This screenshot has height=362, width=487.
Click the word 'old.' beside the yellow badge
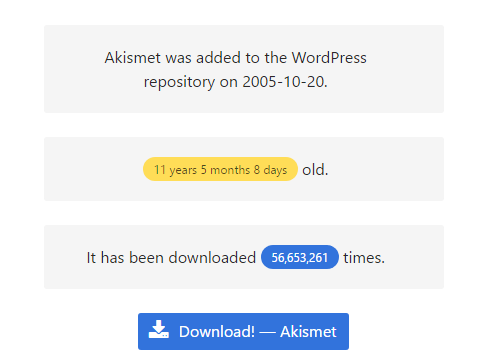pos(315,170)
